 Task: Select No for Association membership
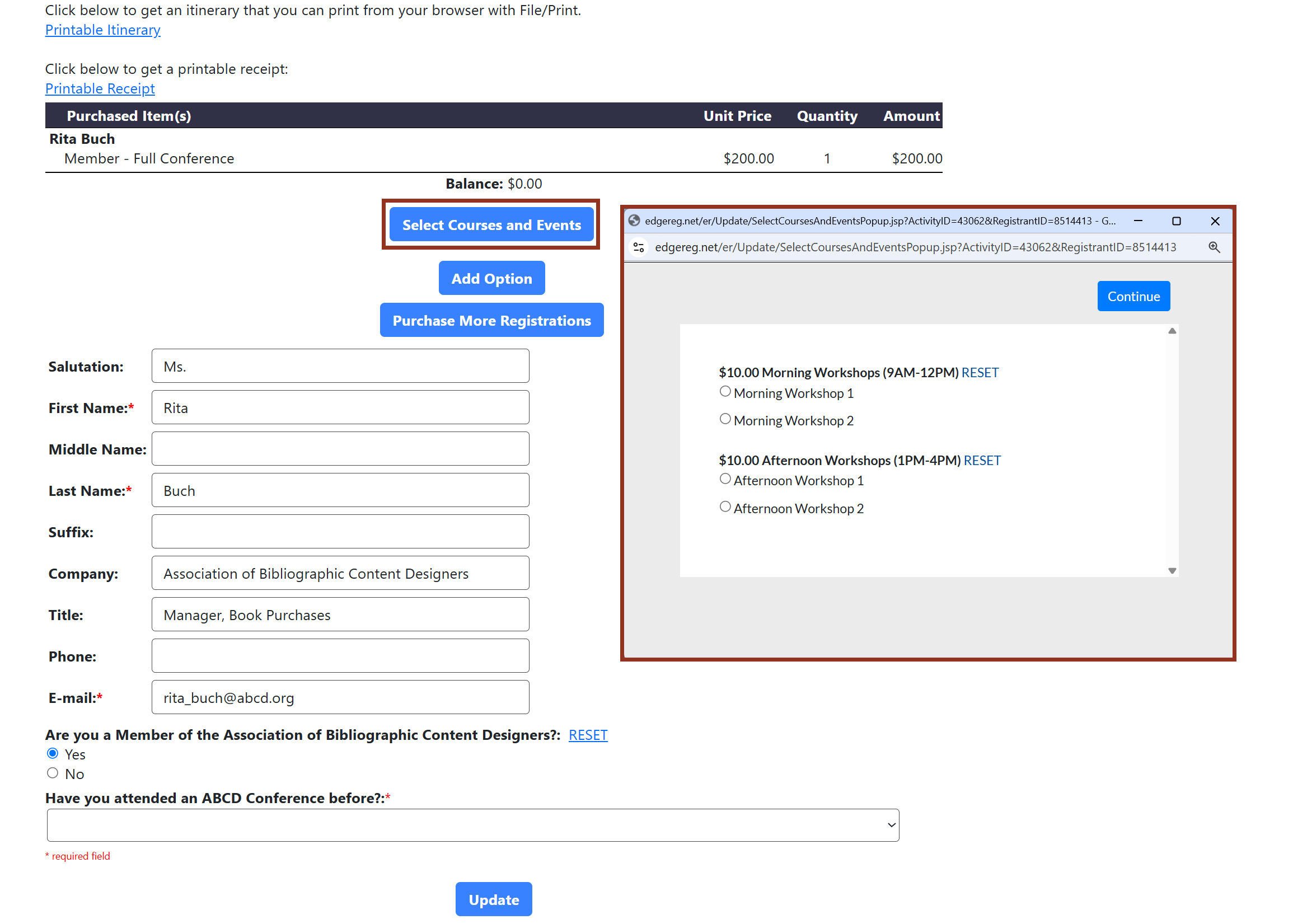click(x=53, y=773)
